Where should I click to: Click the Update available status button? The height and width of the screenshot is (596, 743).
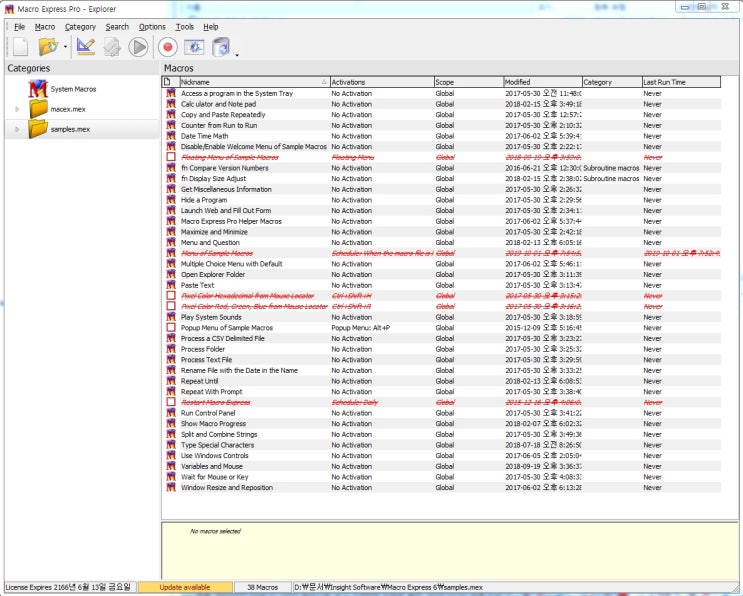coord(188,587)
